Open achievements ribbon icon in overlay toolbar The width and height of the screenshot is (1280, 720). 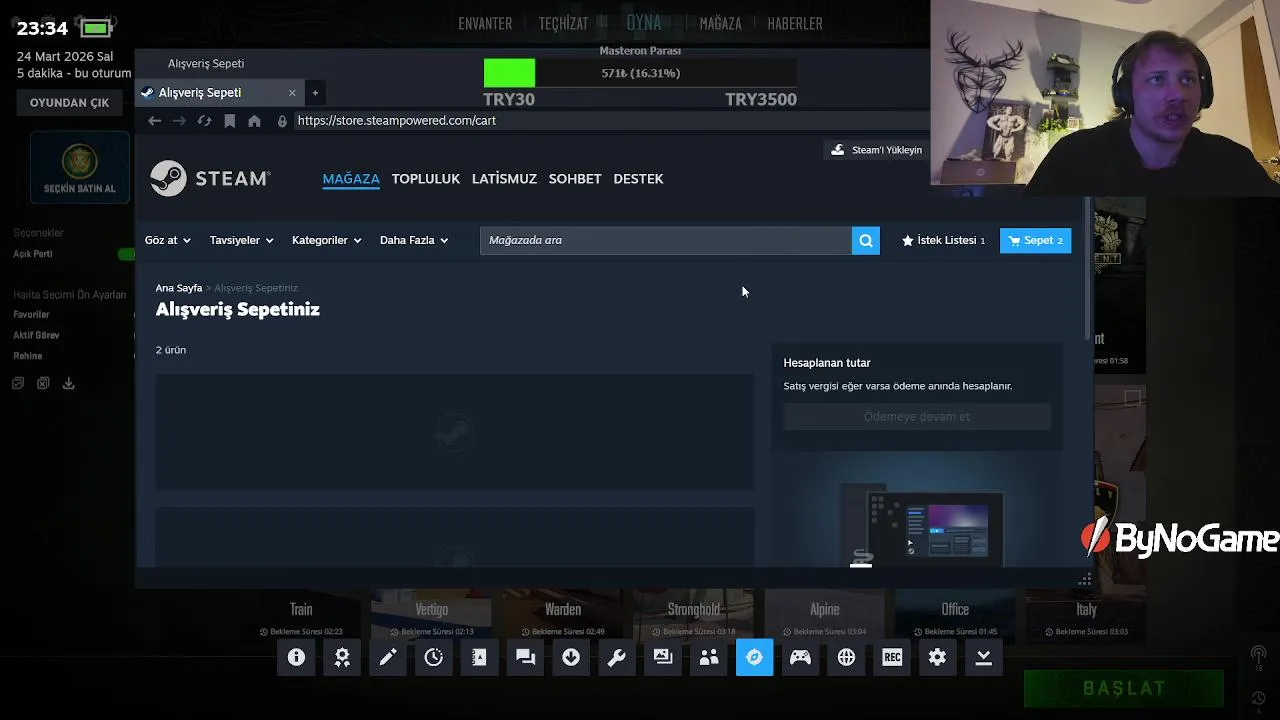coord(342,657)
